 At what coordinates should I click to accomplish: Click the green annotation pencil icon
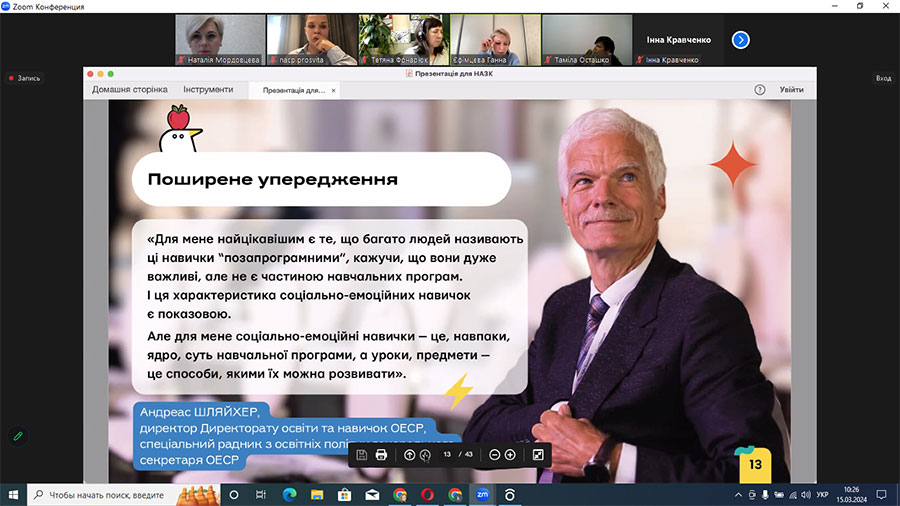point(17,436)
